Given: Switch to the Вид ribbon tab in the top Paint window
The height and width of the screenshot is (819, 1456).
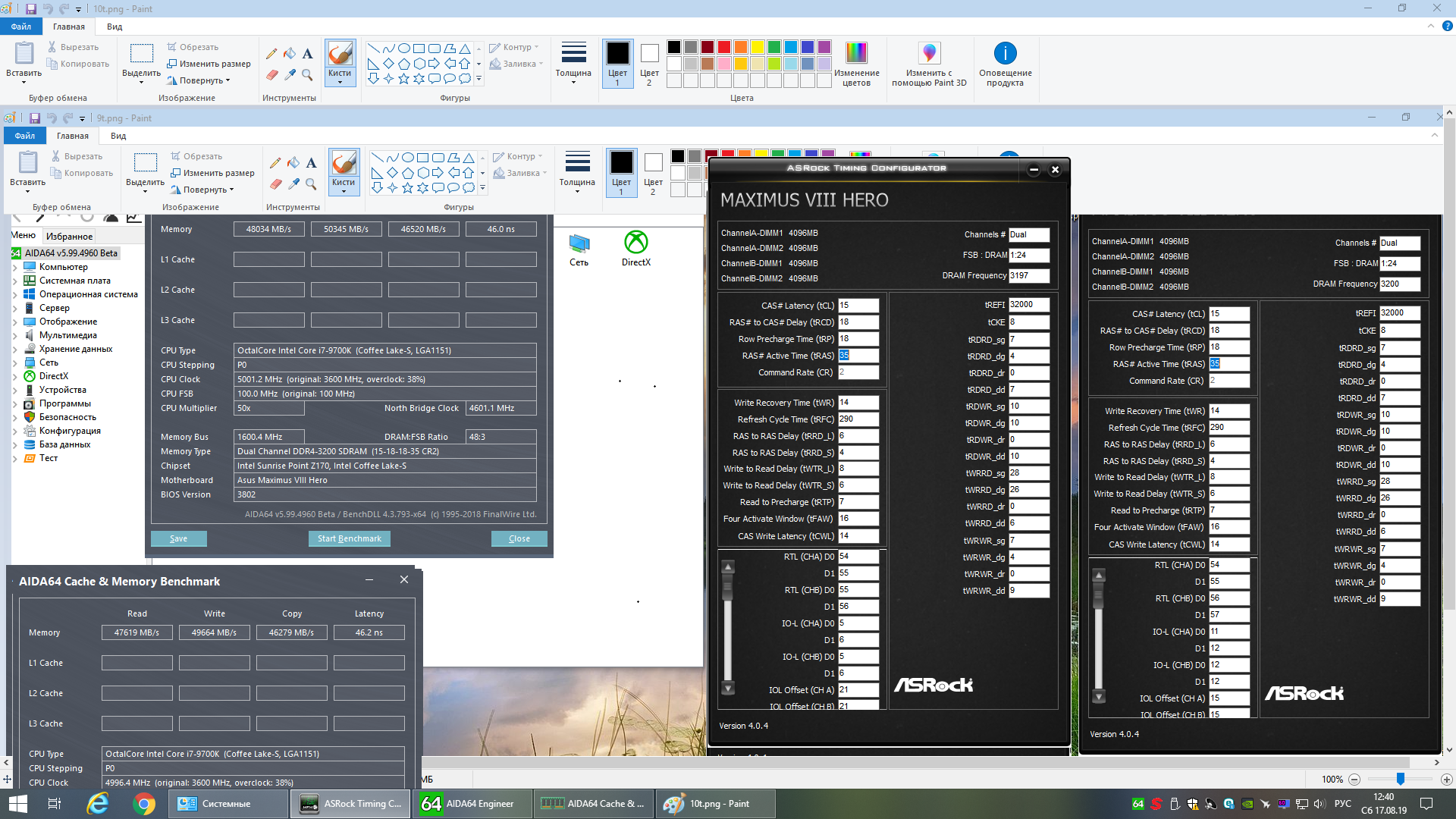Looking at the screenshot, I should point(115,27).
